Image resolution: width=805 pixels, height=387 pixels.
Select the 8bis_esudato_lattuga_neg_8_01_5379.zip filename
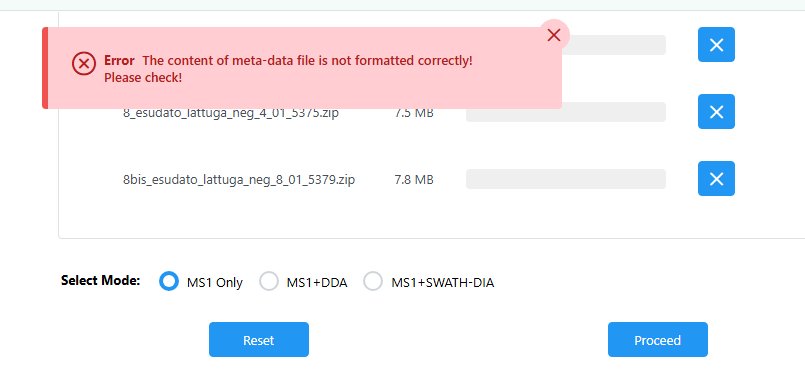pyautogui.click(x=239, y=180)
